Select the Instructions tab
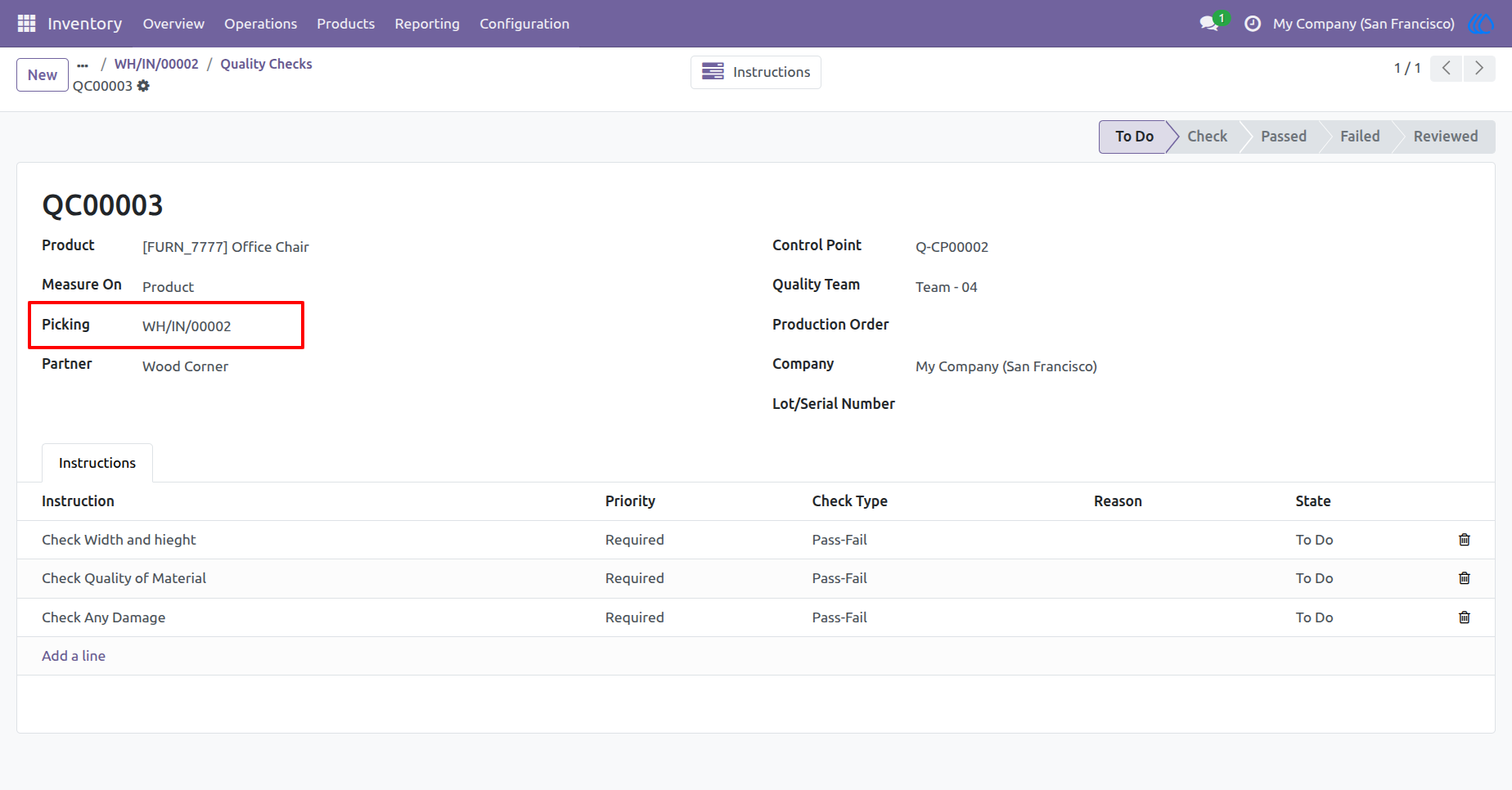Image resolution: width=1512 pixels, height=790 pixels. [x=97, y=463]
